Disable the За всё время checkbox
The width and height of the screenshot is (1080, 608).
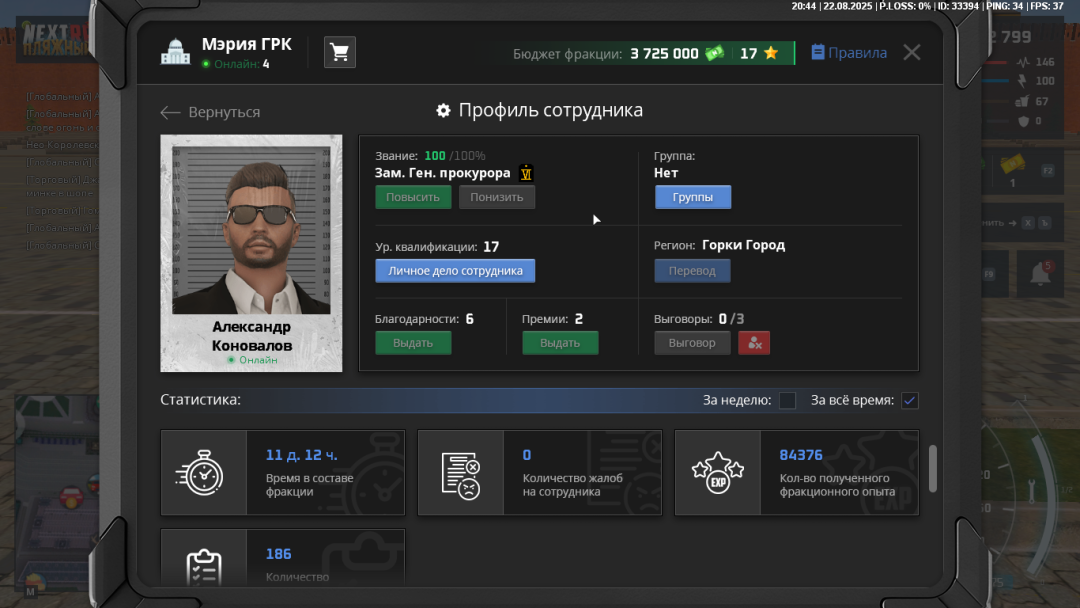(909, 400)
